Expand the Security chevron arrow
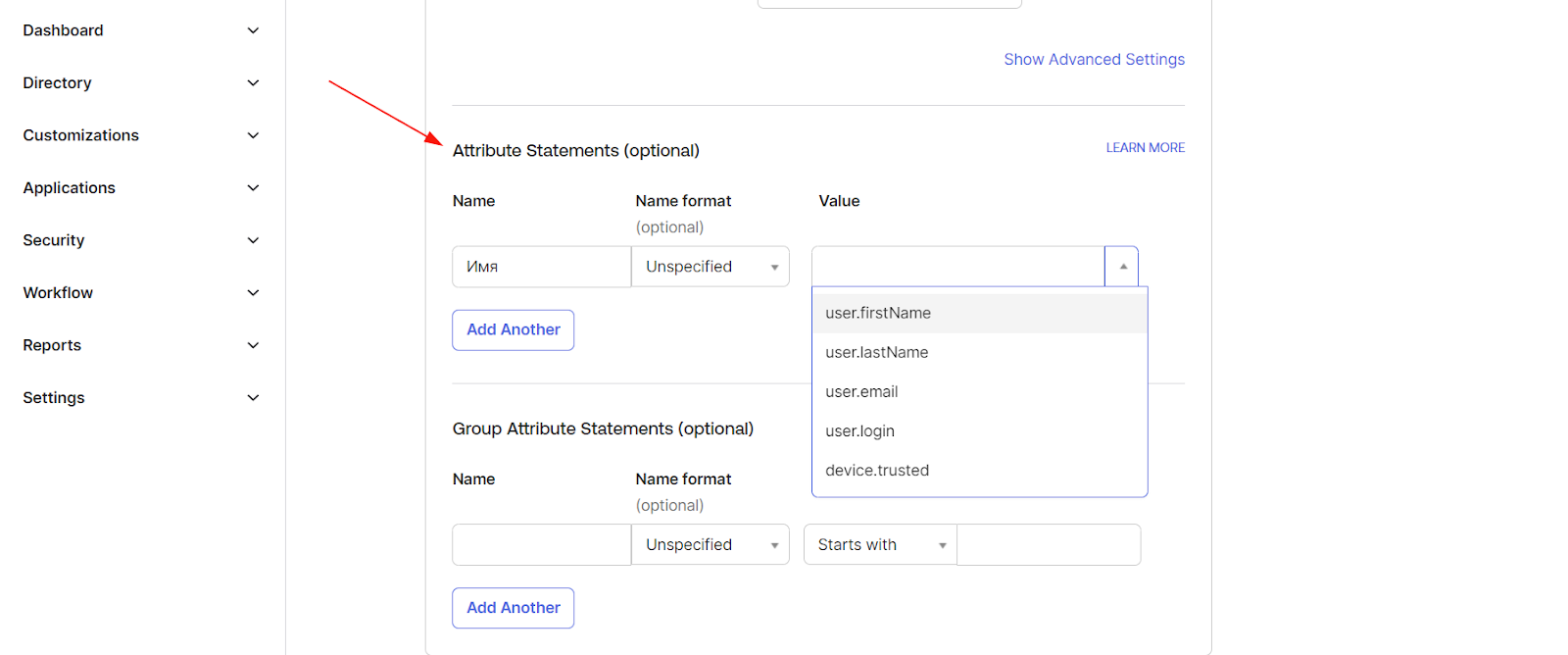The image size is (1568, 655). (253, 240)
